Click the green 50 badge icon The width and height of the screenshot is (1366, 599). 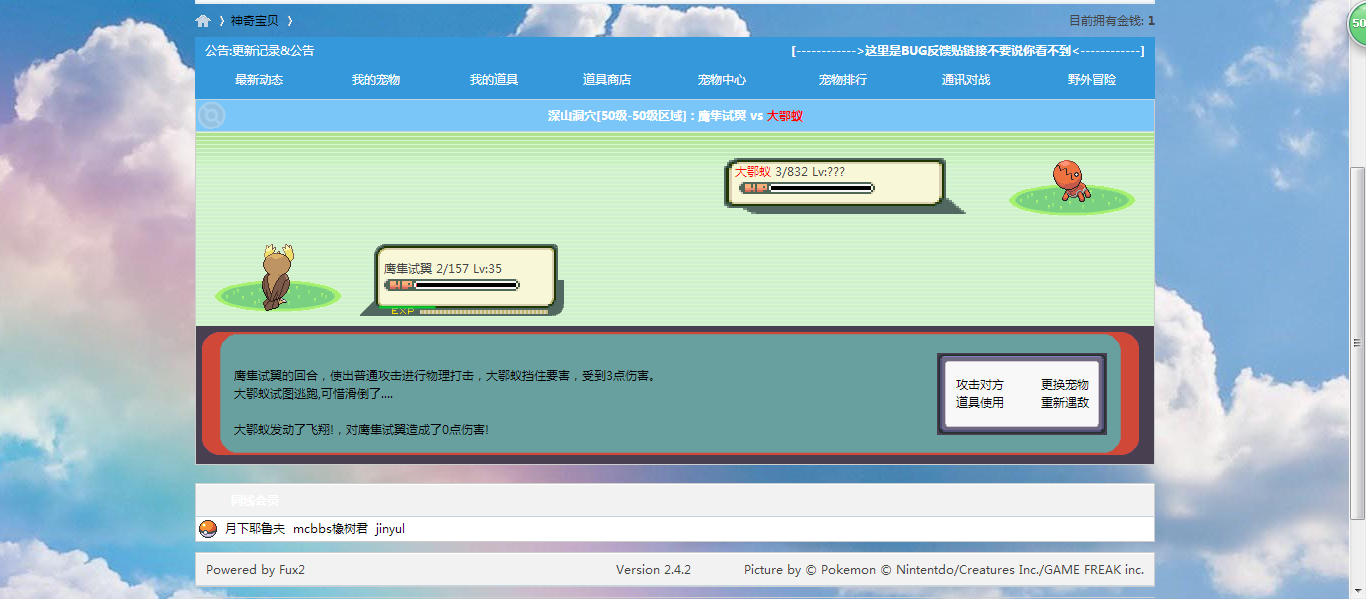click(1358, 23)
